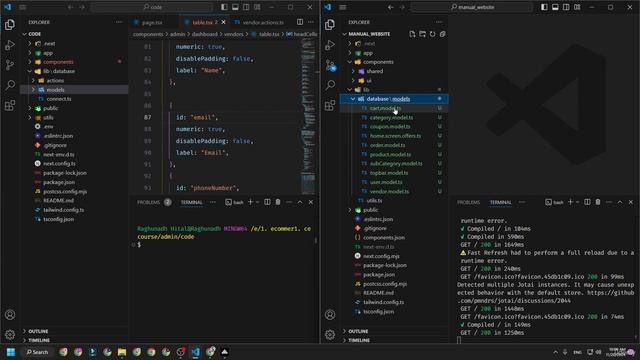Click manual_website search box in right titlebar
Viewport: 640px width, 360px height.
tap(472, 7)
